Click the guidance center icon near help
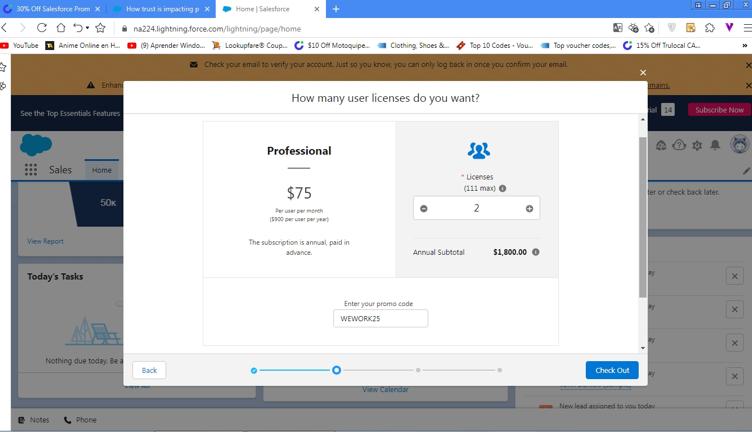This screenshot has height=432, width=752. tap(661, 145)
